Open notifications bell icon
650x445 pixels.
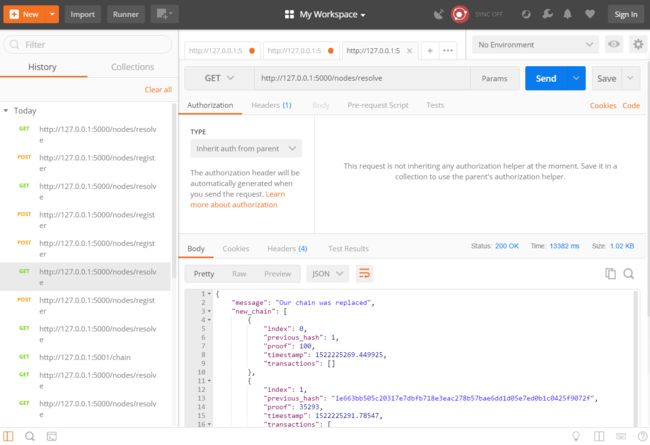point(568,15)
